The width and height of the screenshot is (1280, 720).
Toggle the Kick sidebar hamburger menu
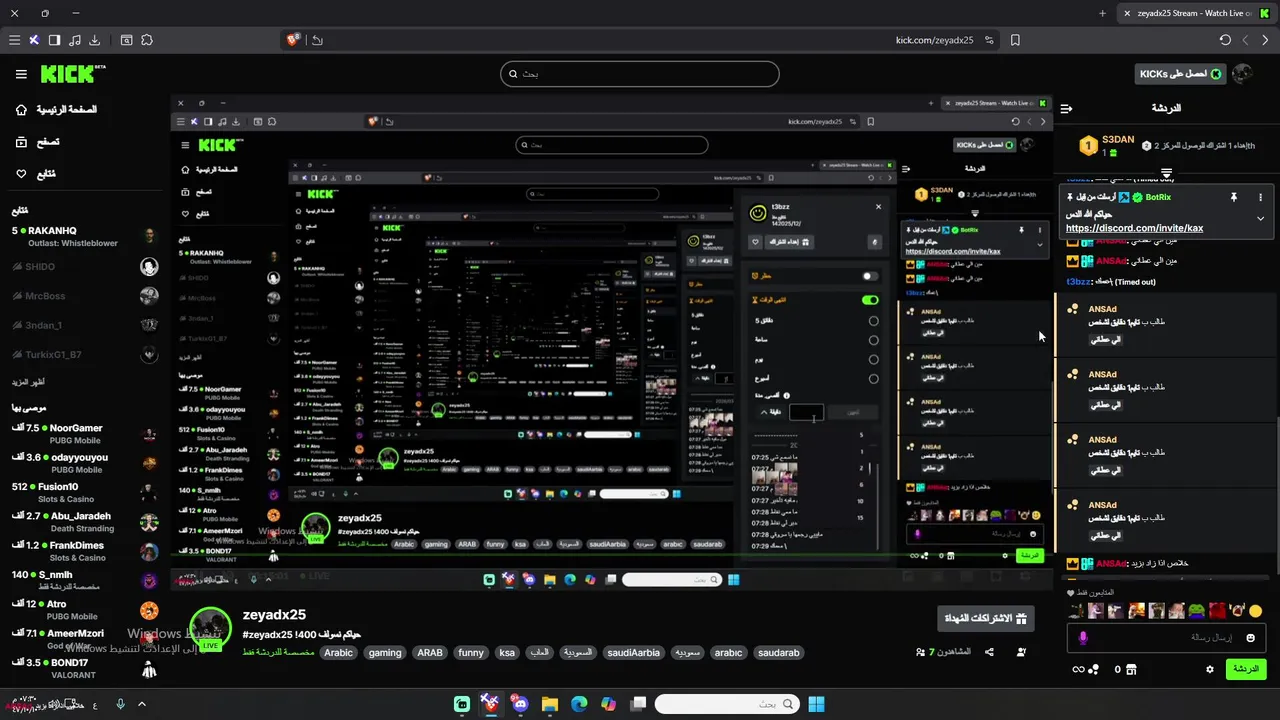[21, 74]
